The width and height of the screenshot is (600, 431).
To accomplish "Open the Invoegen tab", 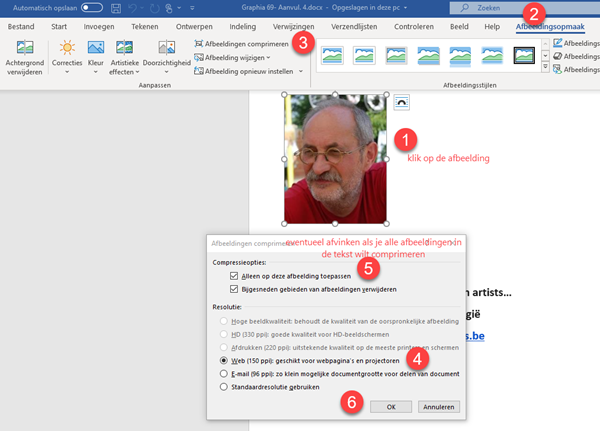I will [99, 26].
